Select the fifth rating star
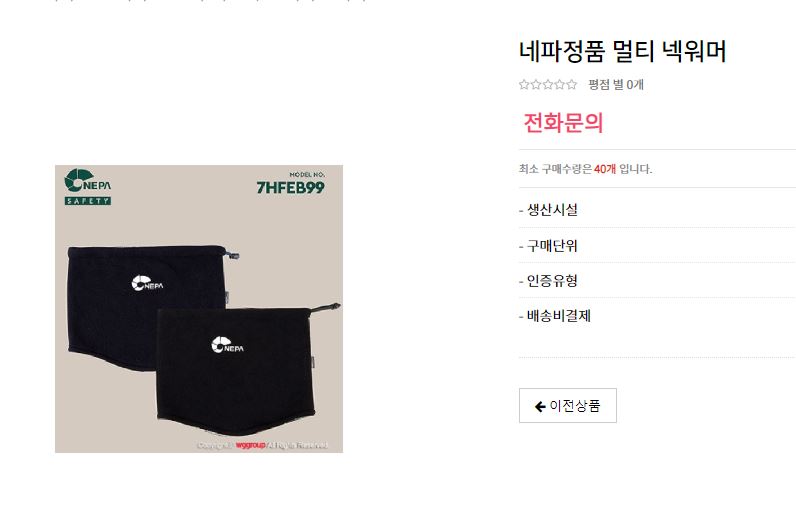This screenshot has width=796, height=508. point(572,85)
